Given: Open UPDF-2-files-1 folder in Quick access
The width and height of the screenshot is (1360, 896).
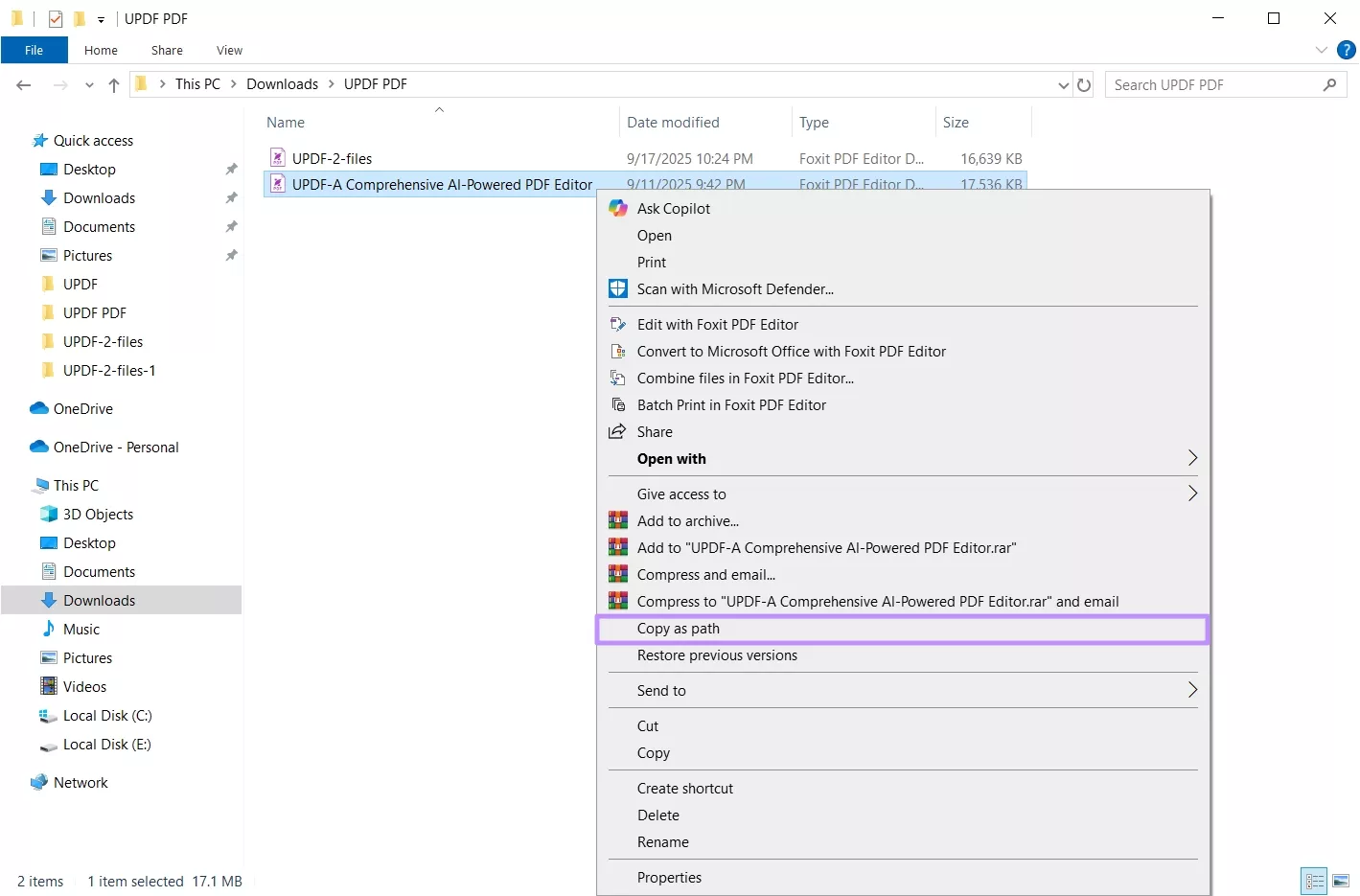Looking at the screenshot, I should click(x=109, y=371).
